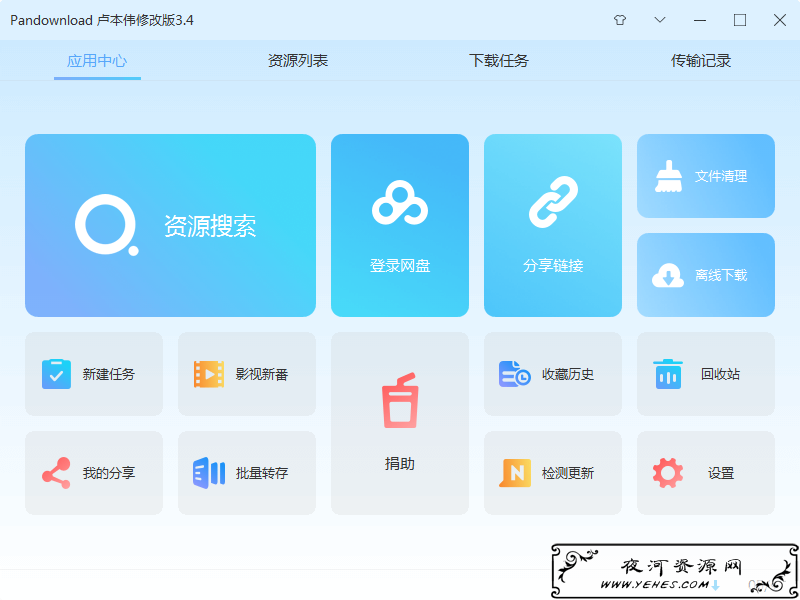Click the 检测更新 N icon
The width and height of the screenshot is (800, 600).
tap(514, 473)
